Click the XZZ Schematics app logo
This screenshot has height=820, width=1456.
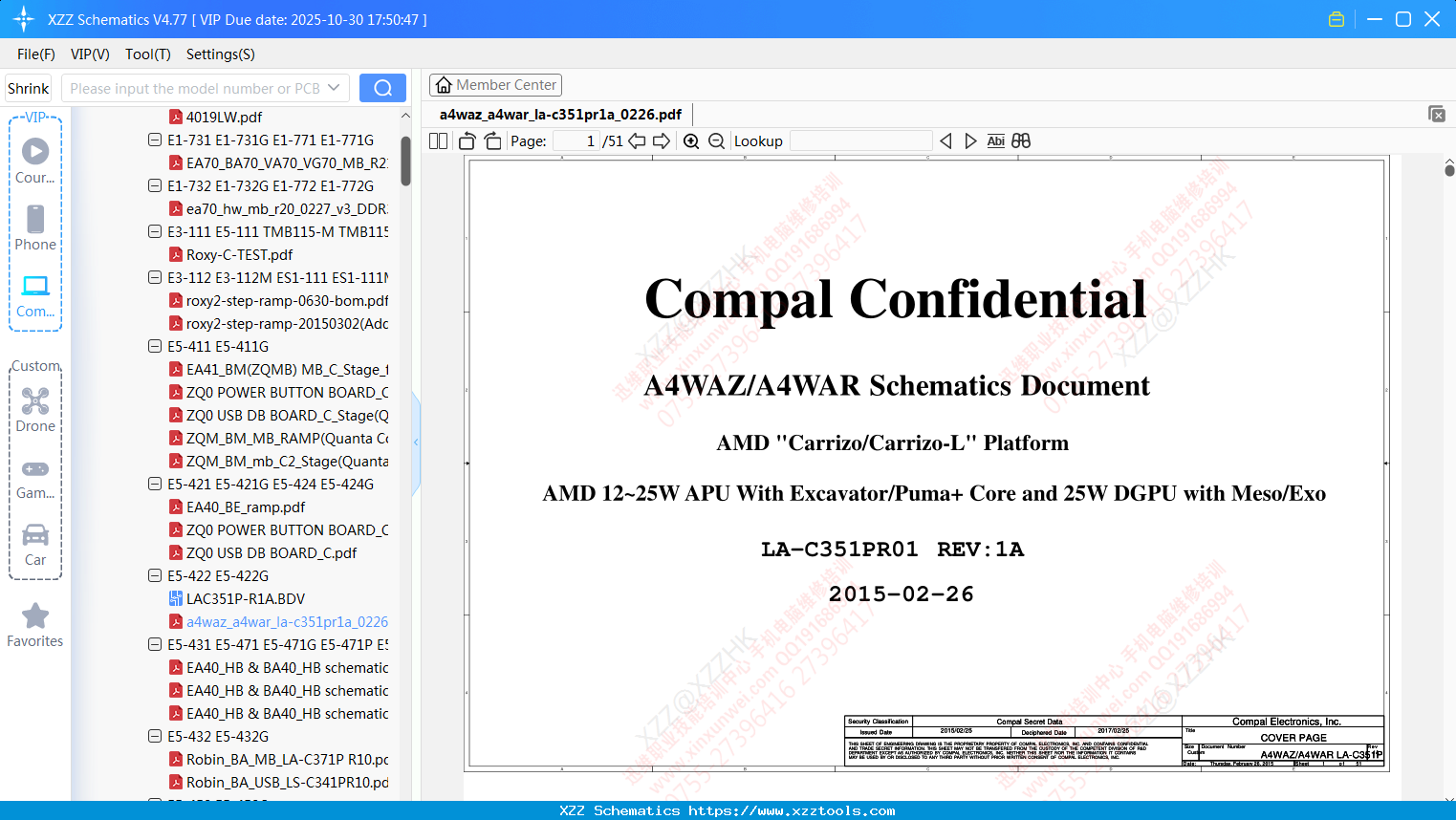click(24, 19)
